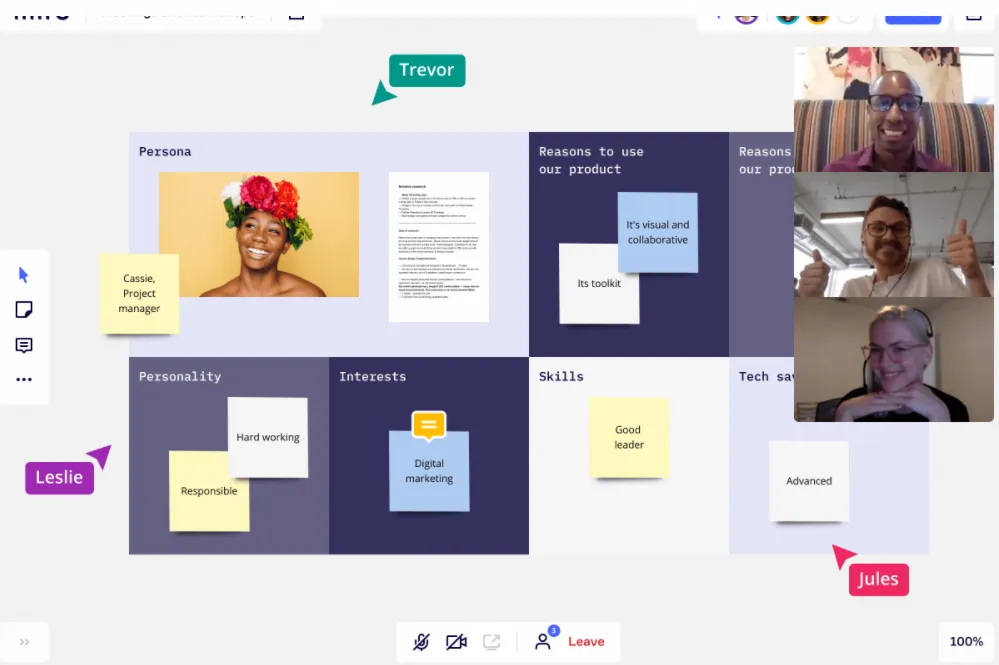Select the blue 'It's visual and collaborative' note
Image resolution: width=999 pixels, height=665 pixels.
coord(657,232)
